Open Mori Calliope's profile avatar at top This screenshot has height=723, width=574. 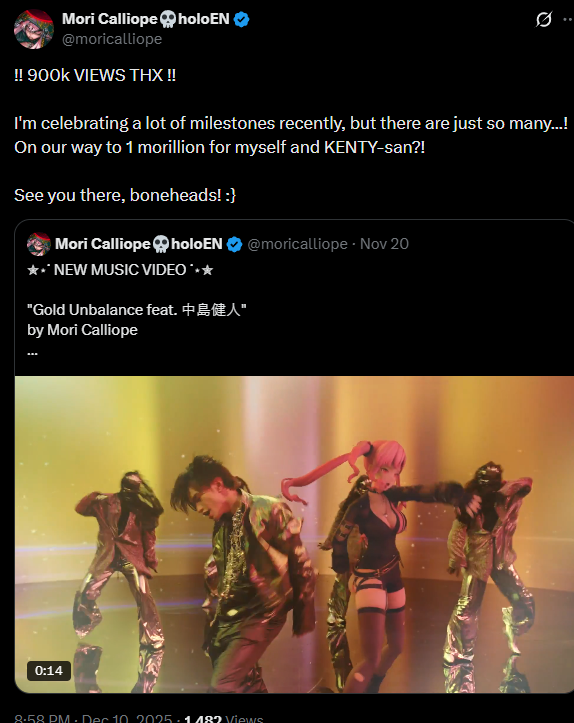tap(34, 29)
